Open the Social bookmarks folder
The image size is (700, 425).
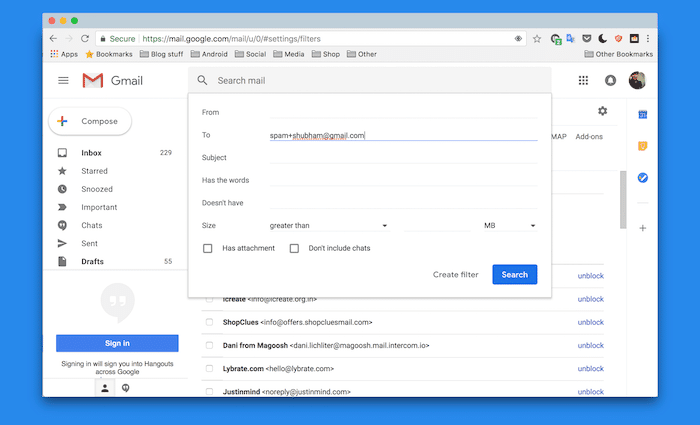[250, 54]
